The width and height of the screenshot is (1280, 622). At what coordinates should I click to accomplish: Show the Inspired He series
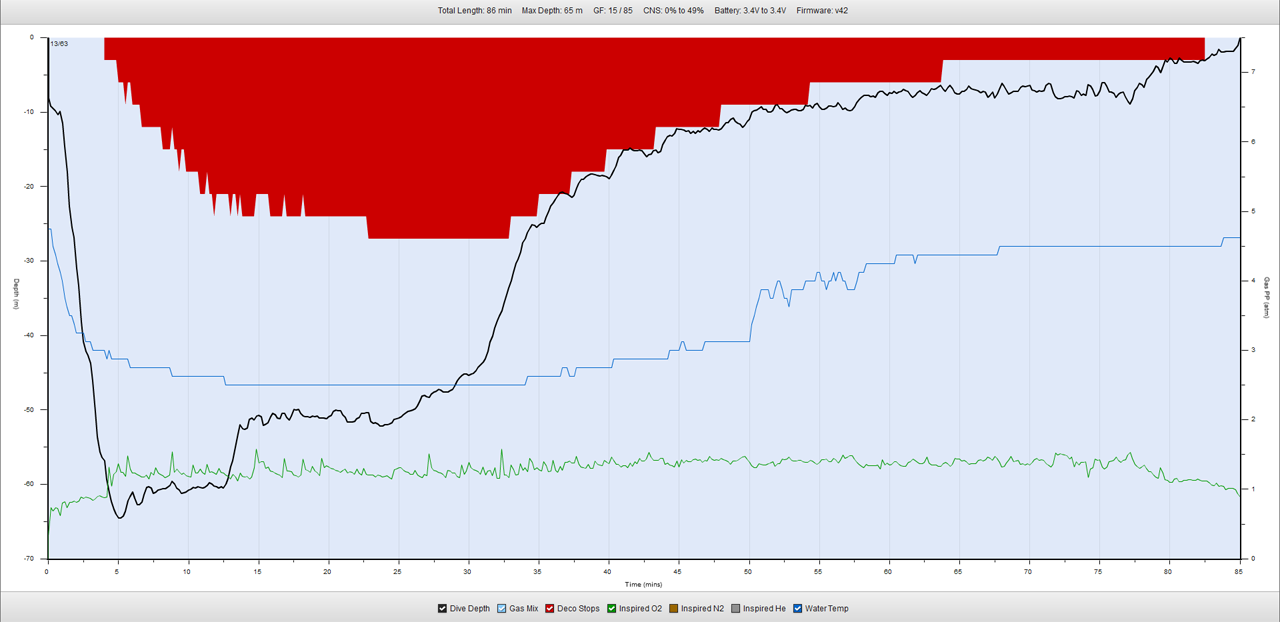point(737,608)
